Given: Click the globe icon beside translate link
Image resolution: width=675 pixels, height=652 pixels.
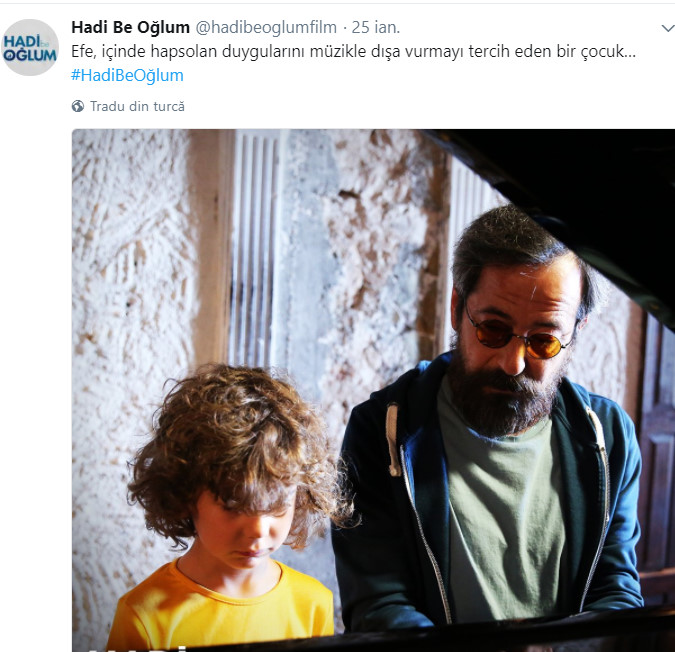Looking at the screenshot, I should coord(78,106).
